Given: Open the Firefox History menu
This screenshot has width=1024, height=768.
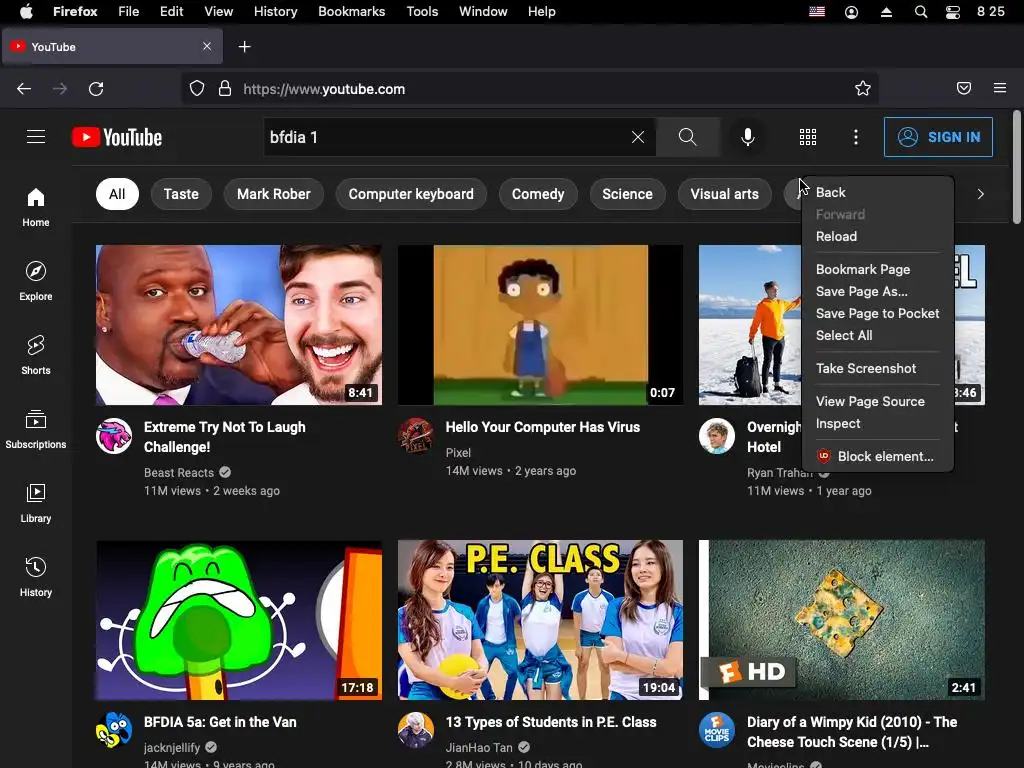Looking at the screenshot, I should click(x=276, y=12).
